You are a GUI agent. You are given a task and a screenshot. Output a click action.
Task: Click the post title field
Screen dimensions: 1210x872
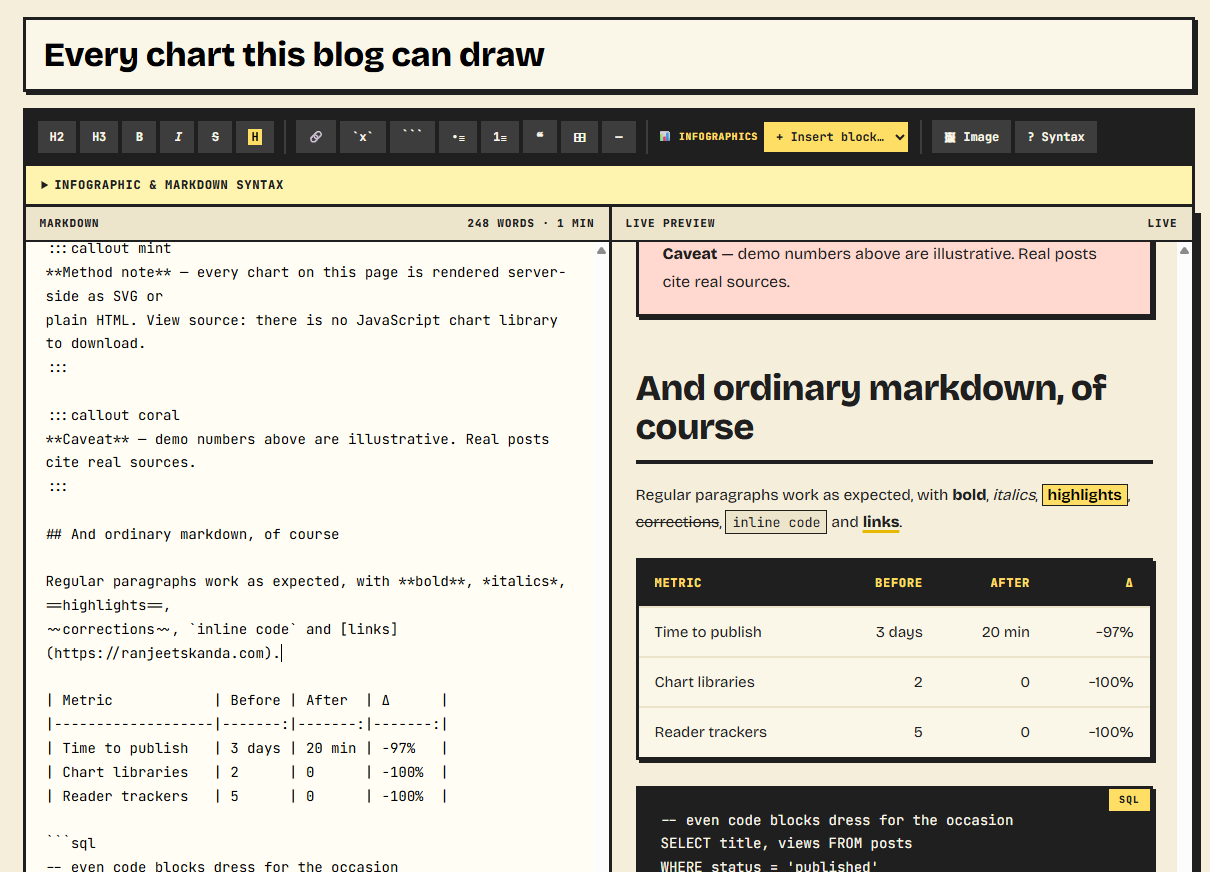[609, 54]
